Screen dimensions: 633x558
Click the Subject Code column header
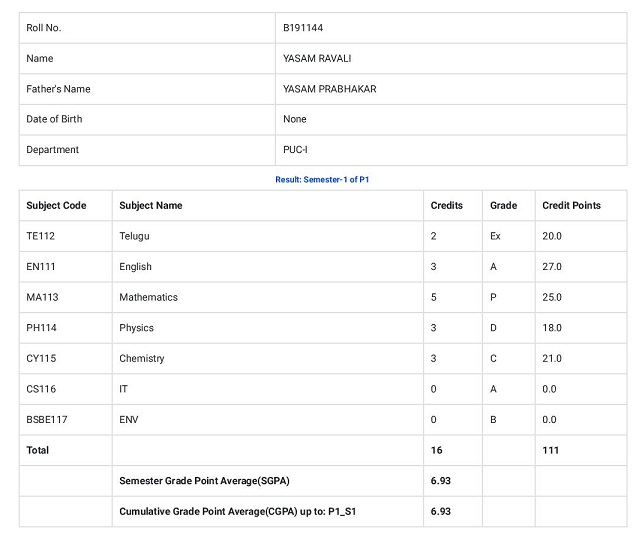point(56,206)
